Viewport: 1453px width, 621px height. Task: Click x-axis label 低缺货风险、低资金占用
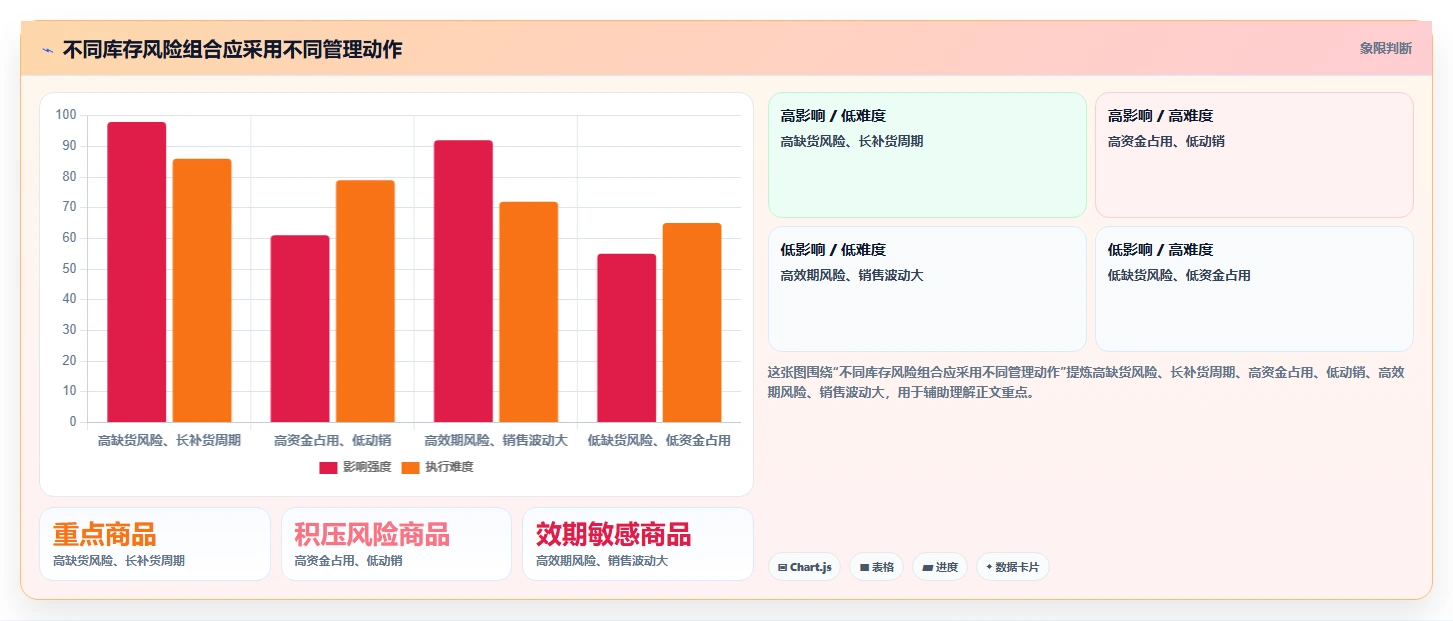tap(659, 440)
